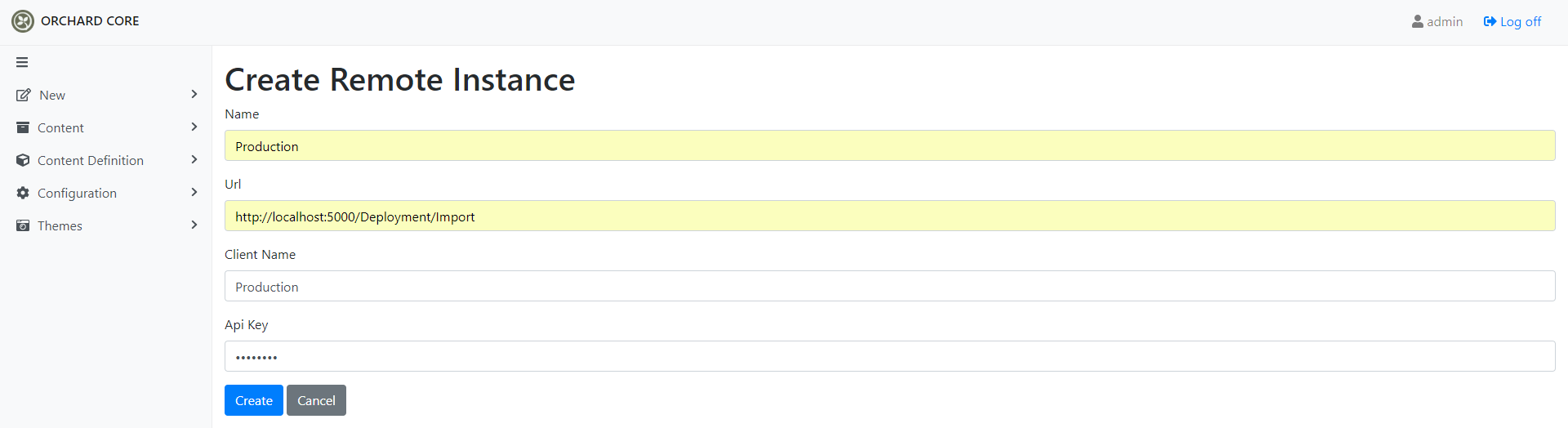The width and height of the screenshot is (1568, 428).
Task: Focus the Url input field
Action: coord(890,216)
